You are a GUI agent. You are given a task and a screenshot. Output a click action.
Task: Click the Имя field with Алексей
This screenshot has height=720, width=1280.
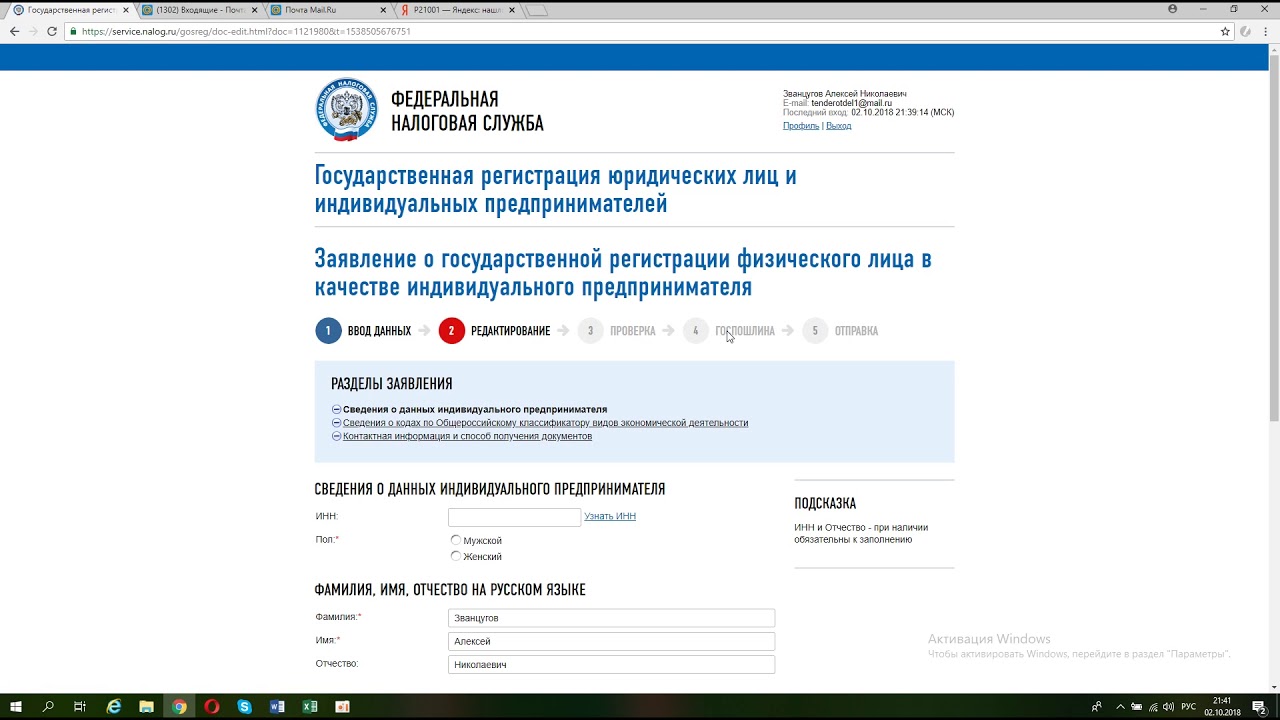point(611,641)
